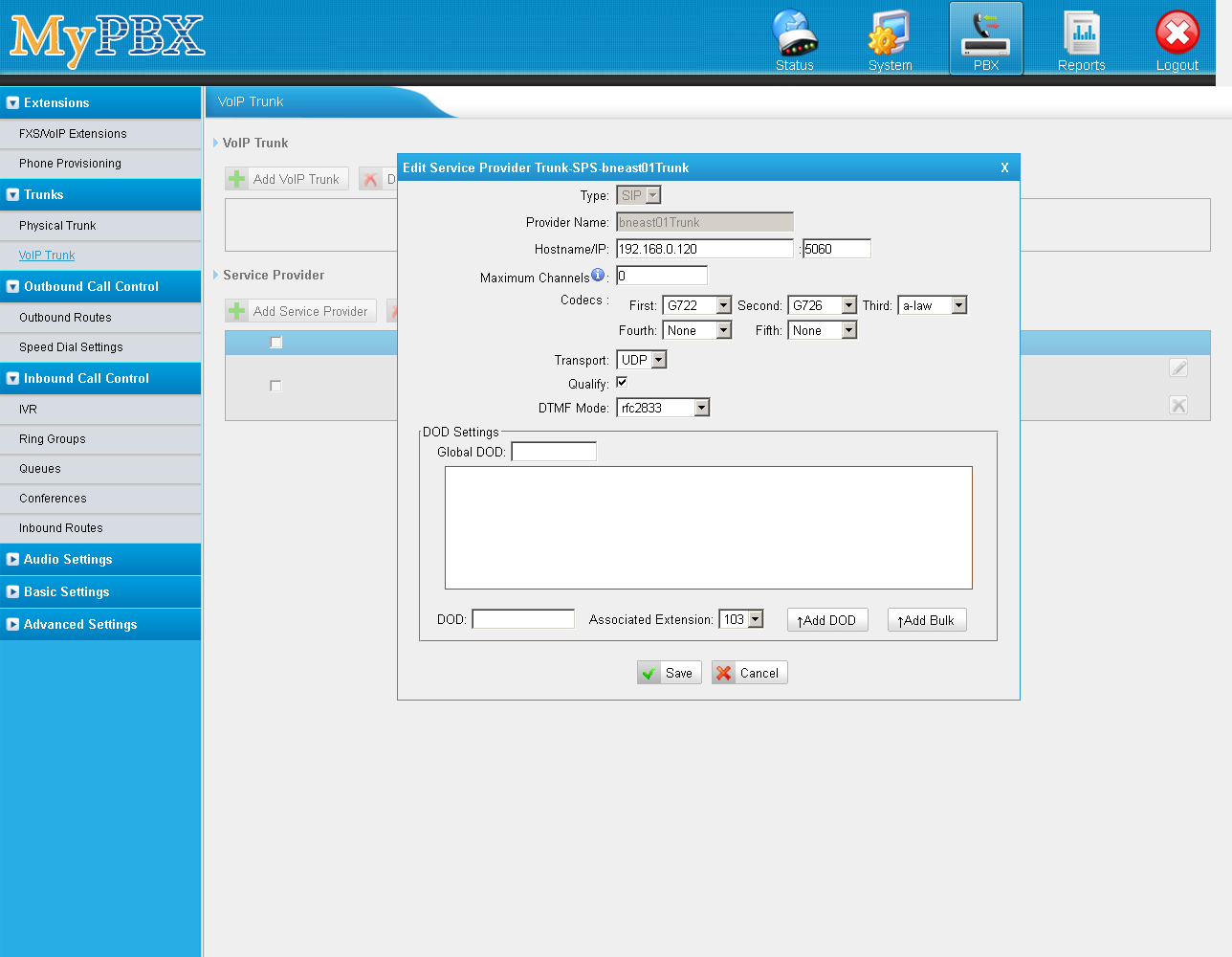Collapse Inbound Call Control section
Image resolution: width=1232 pixels, height=957 pixels.
(x=100, y=378)
